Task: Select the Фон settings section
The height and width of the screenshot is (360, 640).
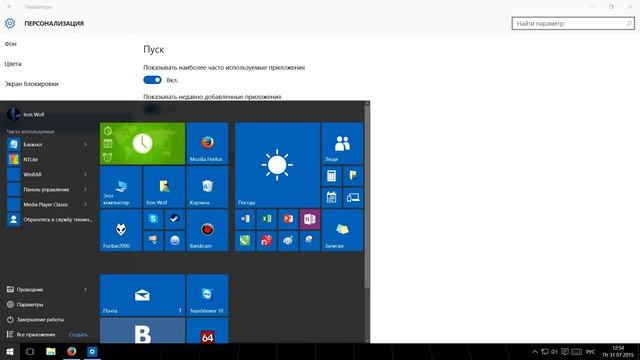Action: point(11,44)
